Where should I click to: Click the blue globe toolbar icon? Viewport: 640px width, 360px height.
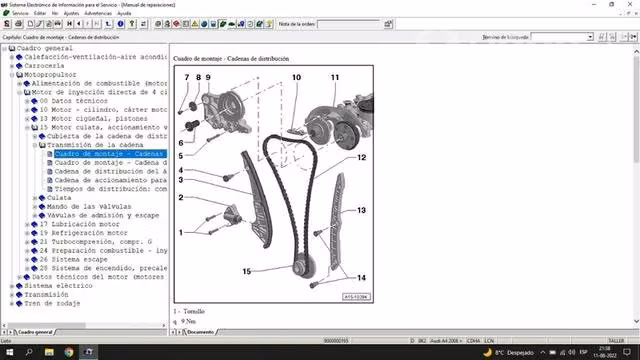204,24
